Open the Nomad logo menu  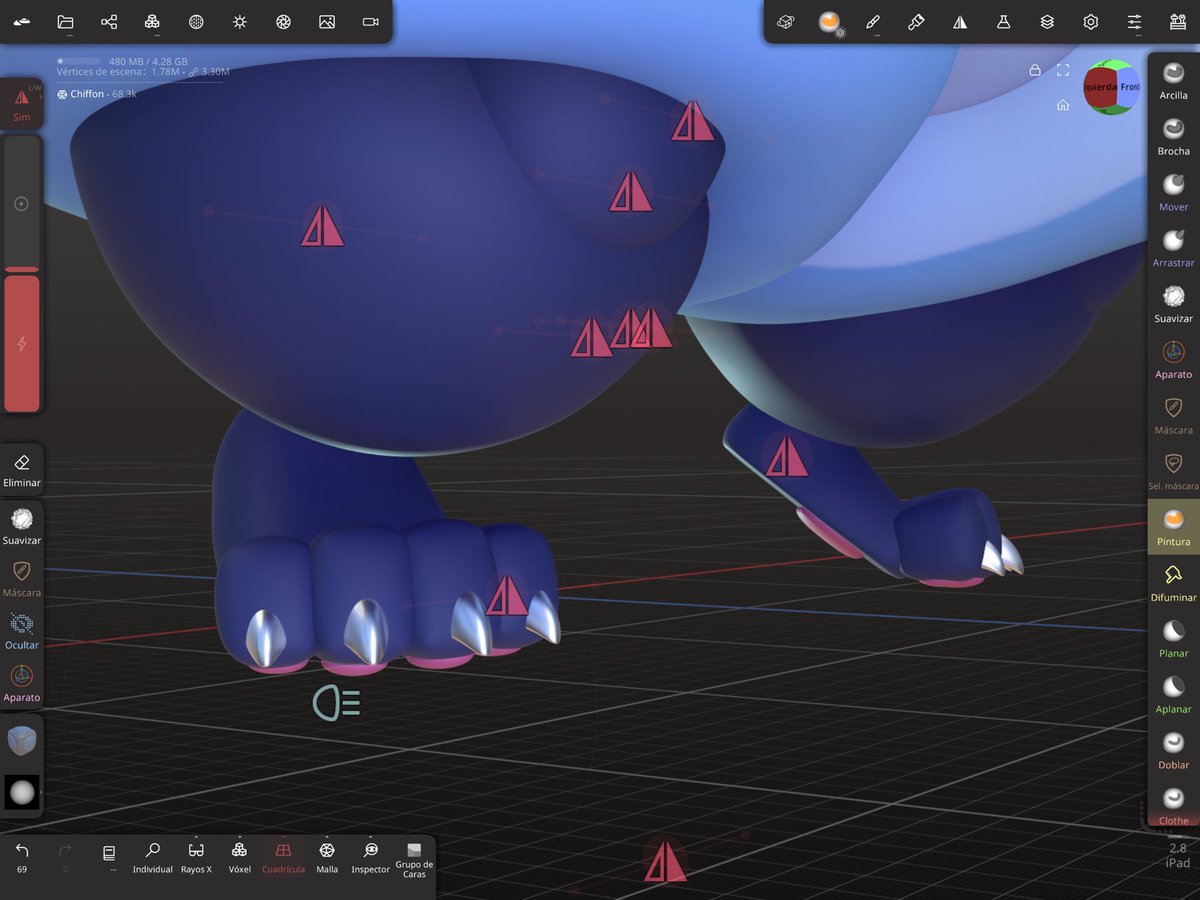pyautogui.click(x=22, y=21)
